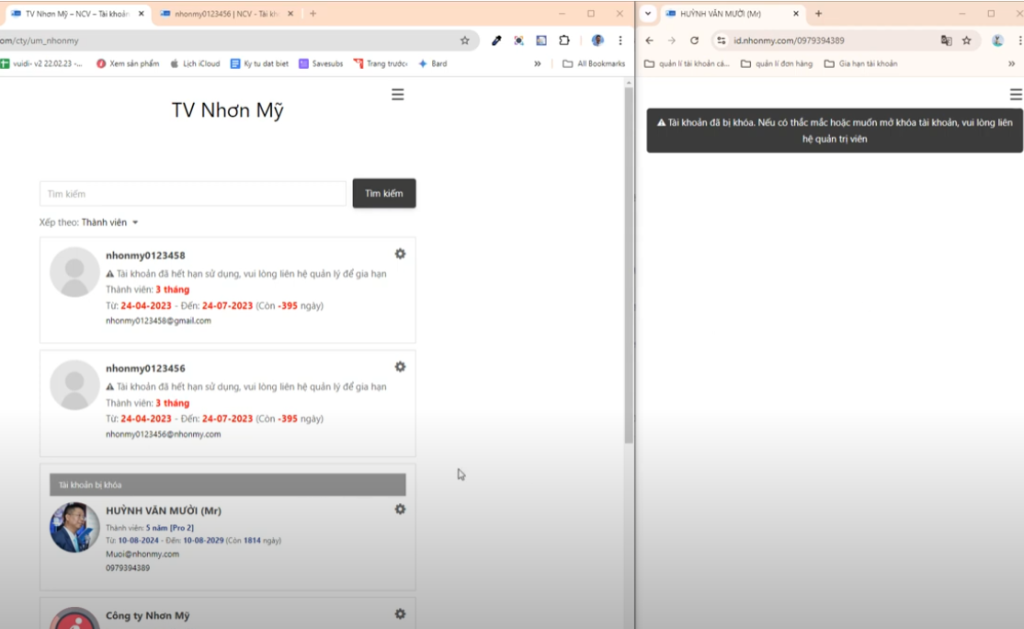Expand the Xếp theo Thành viên dropdown
The width and height of the screenshot is (1024, 629).
[x=110, y=222]
